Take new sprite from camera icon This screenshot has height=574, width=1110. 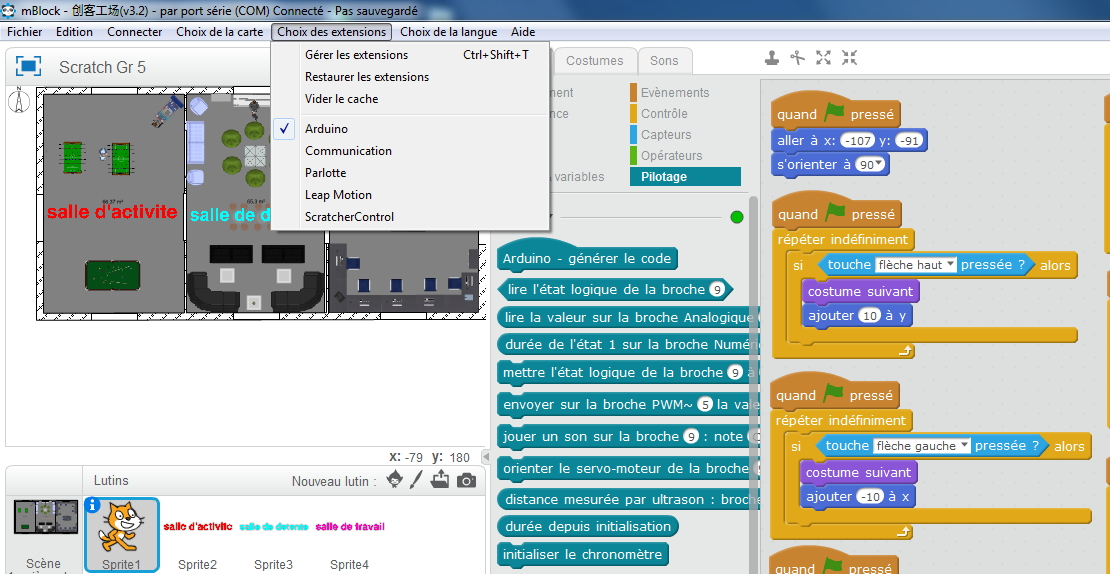pyautogui.click(x=466, y=481)
